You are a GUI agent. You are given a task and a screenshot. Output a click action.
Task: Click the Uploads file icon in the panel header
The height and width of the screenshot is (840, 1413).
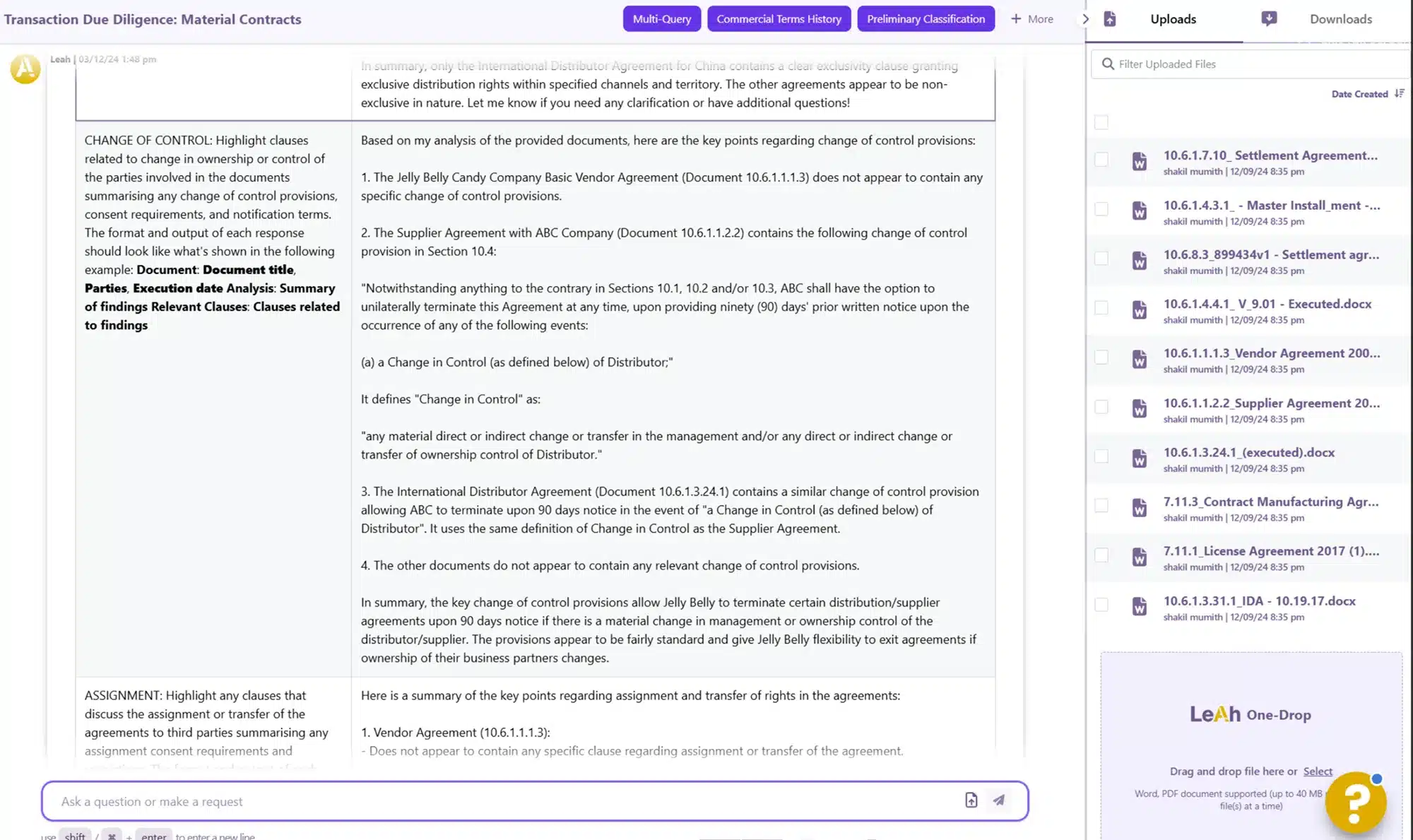[x=1109, y=19]
